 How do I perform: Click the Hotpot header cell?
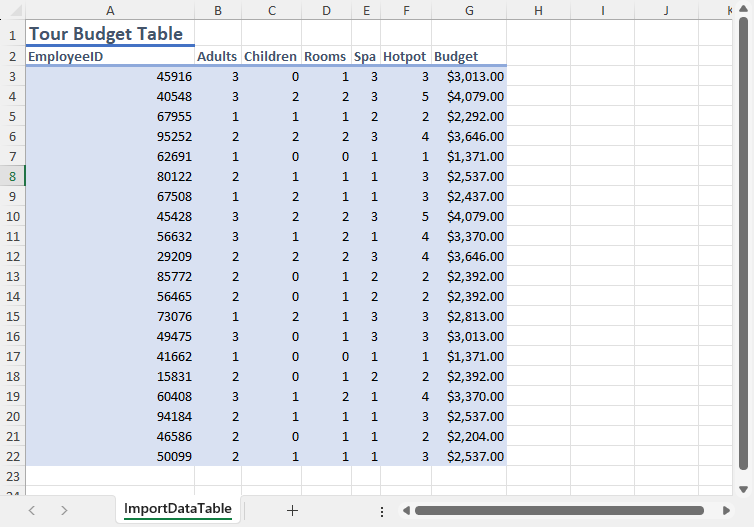(x=405, y=56)
